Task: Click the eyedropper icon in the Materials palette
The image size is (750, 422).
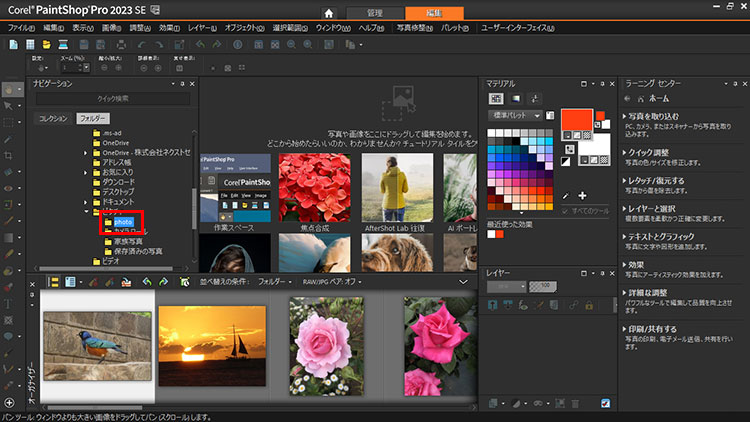Action: click(566, 194)
